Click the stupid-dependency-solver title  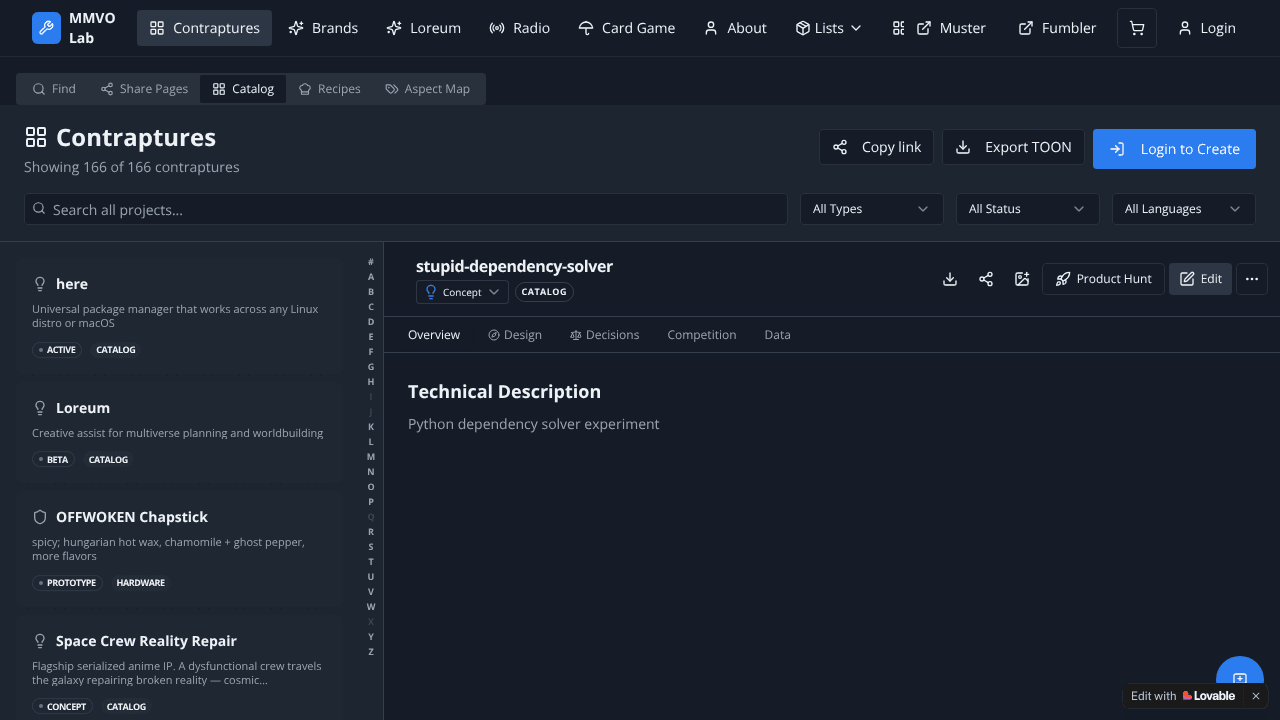(514, 266)
